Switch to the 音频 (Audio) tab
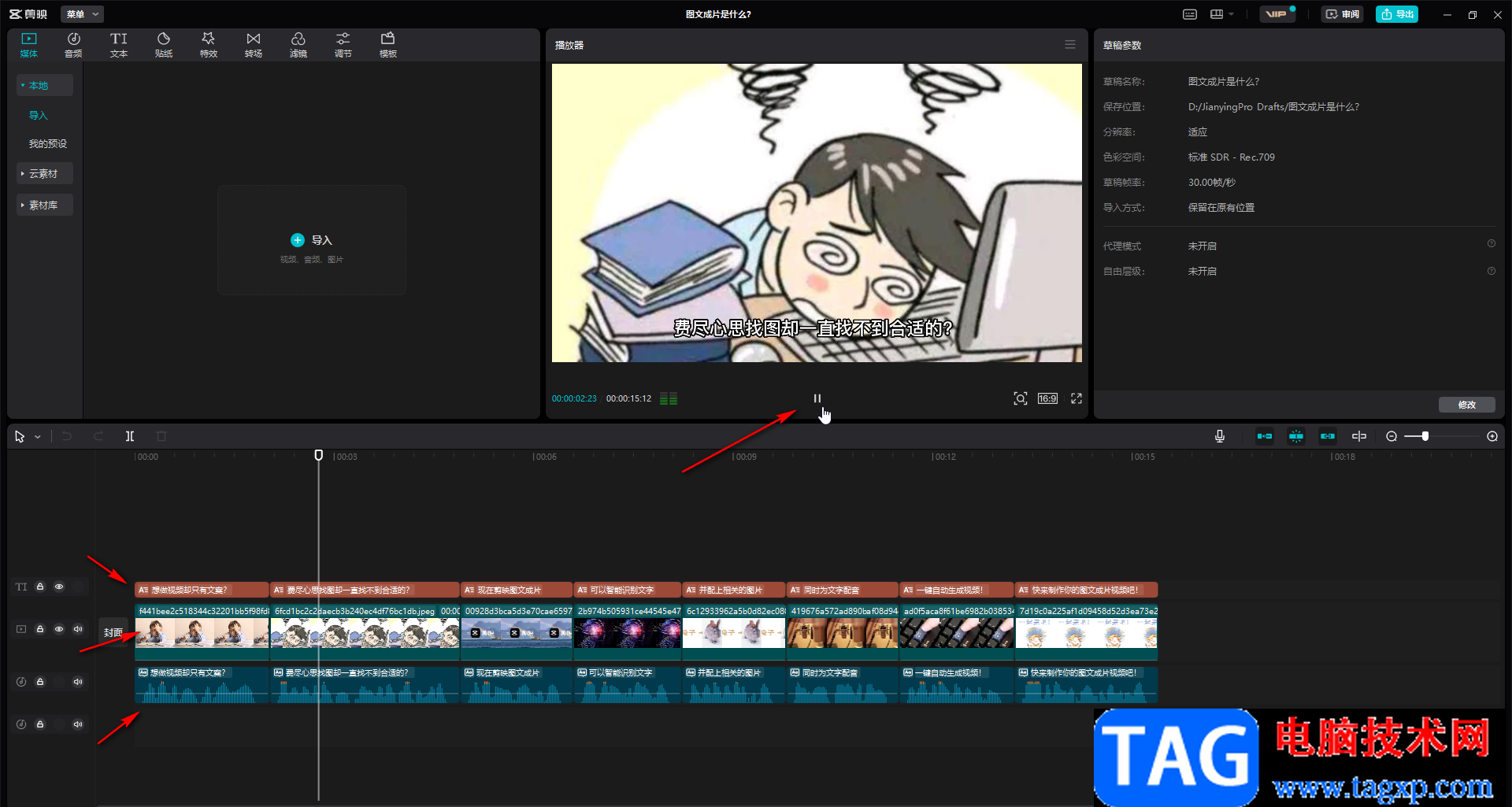The width and height of the screenshot is (1512, 807). (73, 45)
